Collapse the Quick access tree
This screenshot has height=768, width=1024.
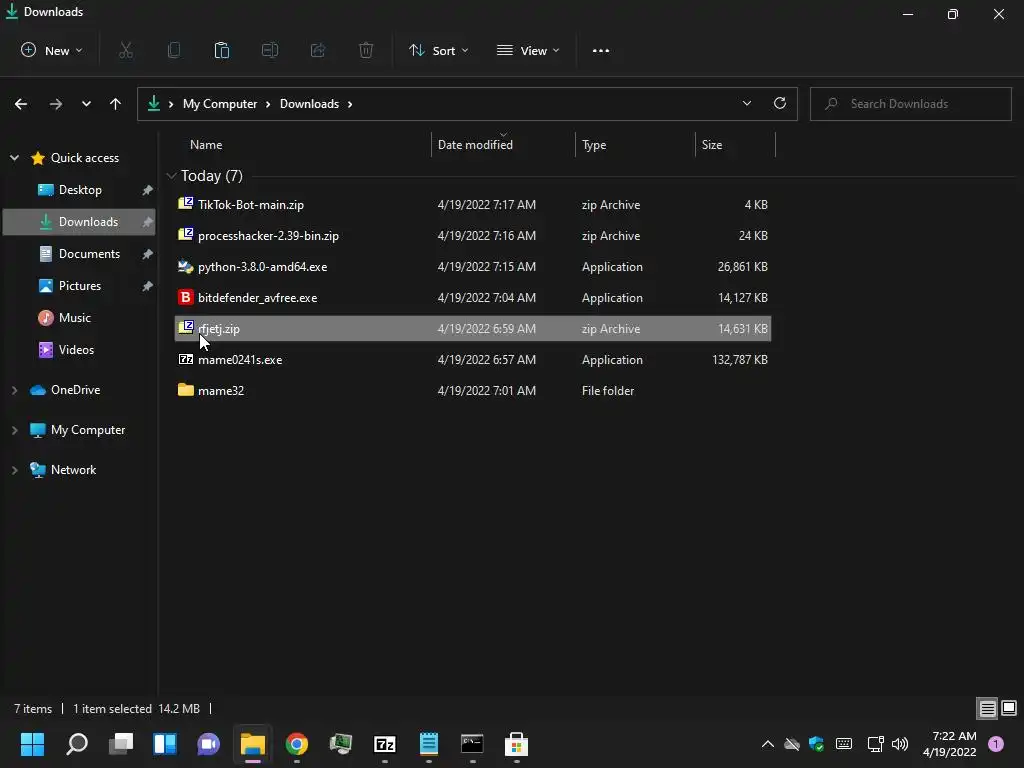pos(14,157)
